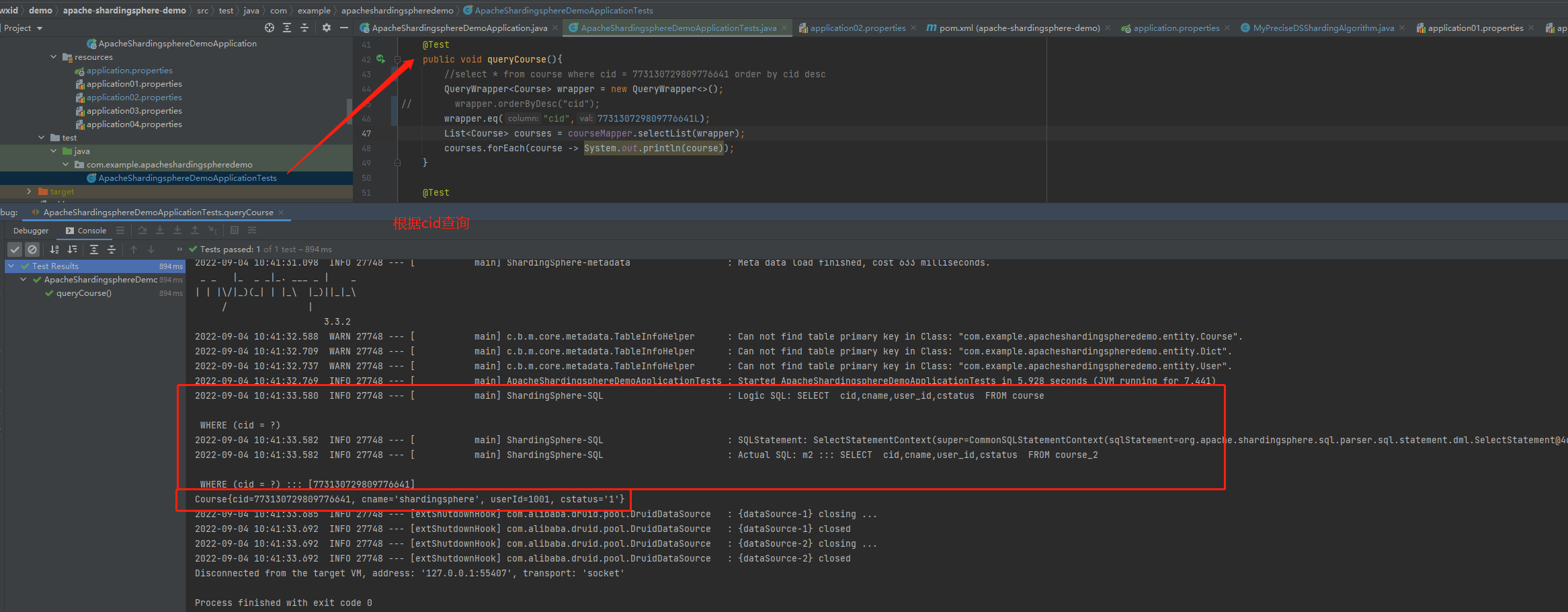This screenshot has height=612, width=1568.
Task: Sort test results alphabetically
Action: point(54,250)
